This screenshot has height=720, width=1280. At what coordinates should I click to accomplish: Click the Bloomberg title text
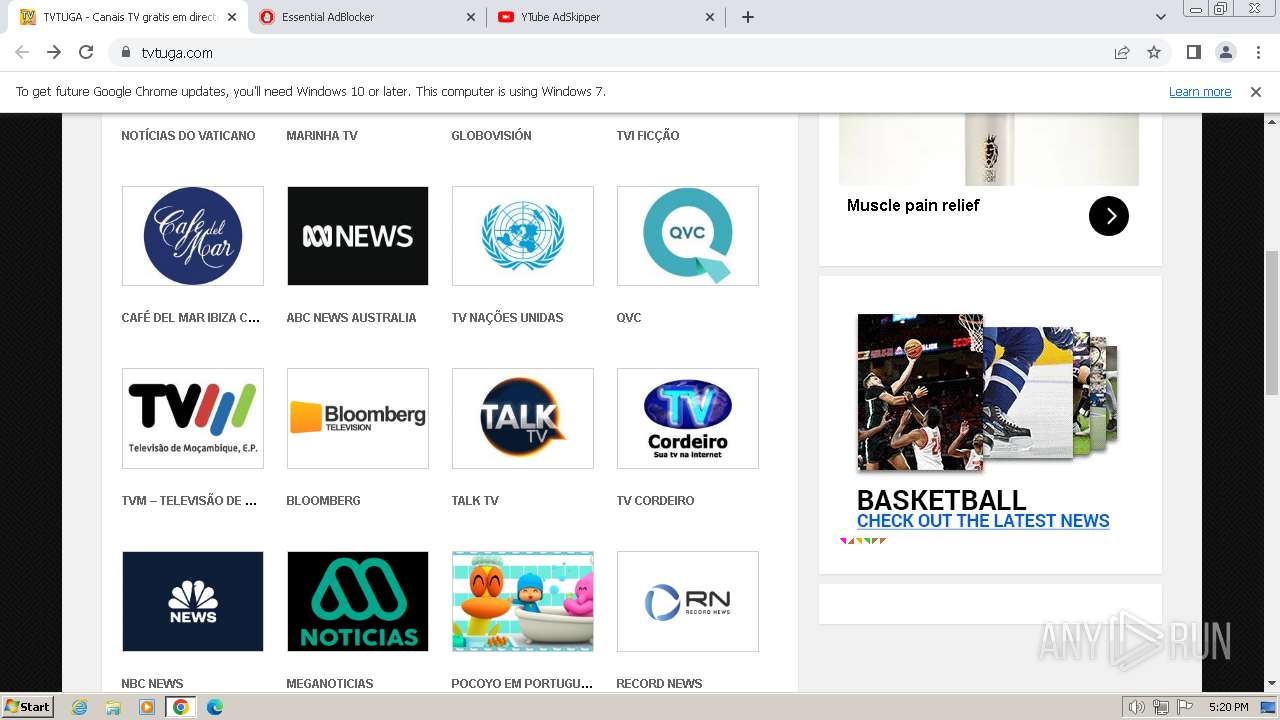(x=323, y=500)
